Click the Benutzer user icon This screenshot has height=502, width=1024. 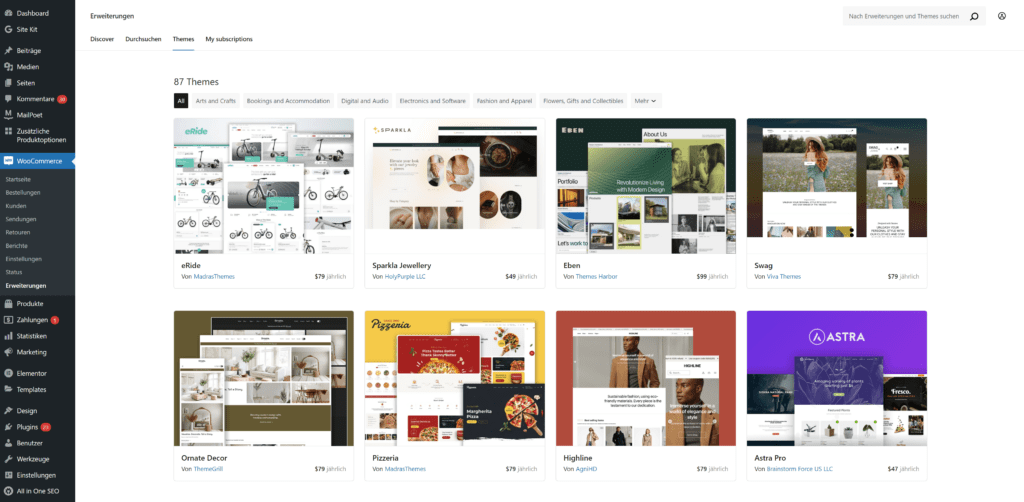point(8,443)
